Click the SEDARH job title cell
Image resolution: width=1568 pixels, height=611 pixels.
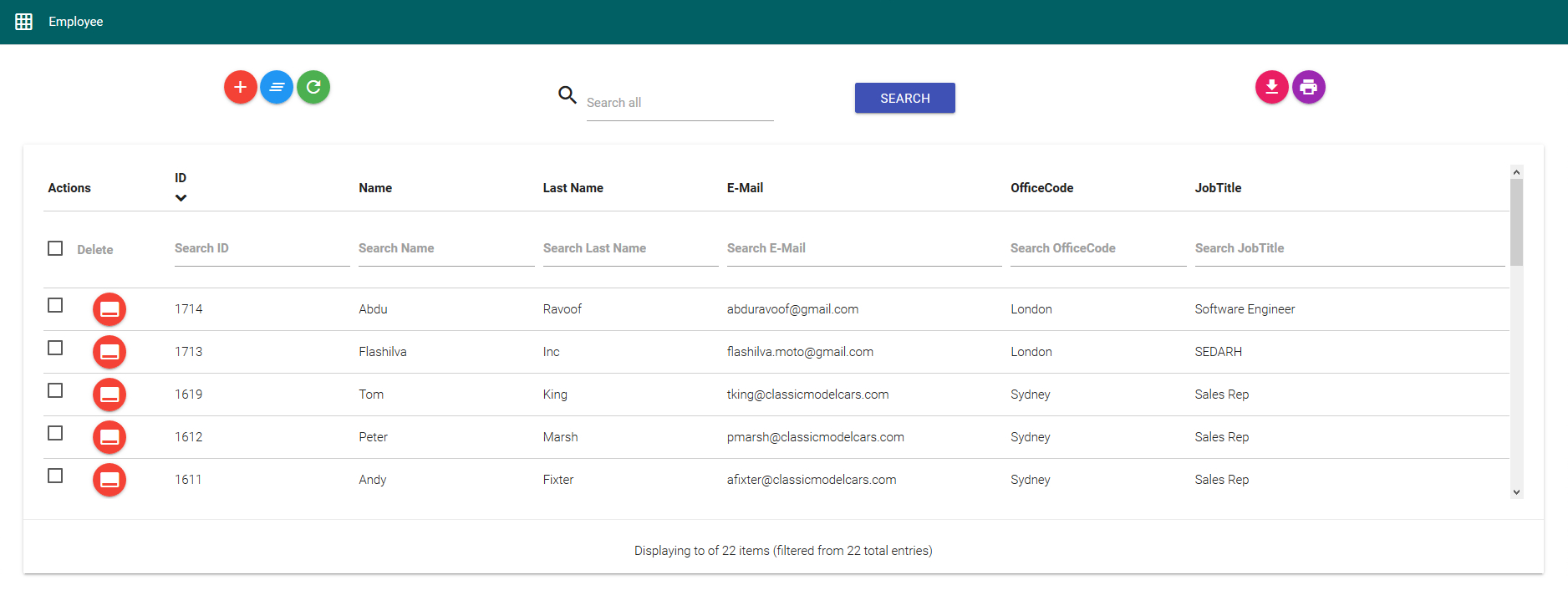pos(1219,352)
